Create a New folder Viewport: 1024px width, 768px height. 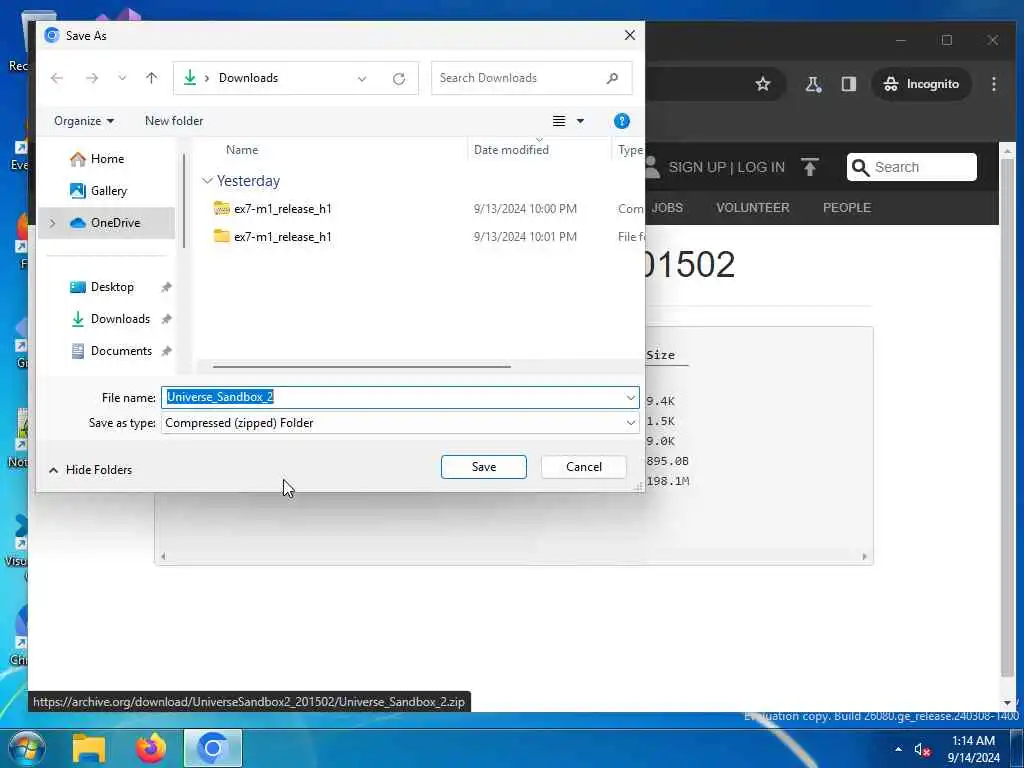click(174, 121)
